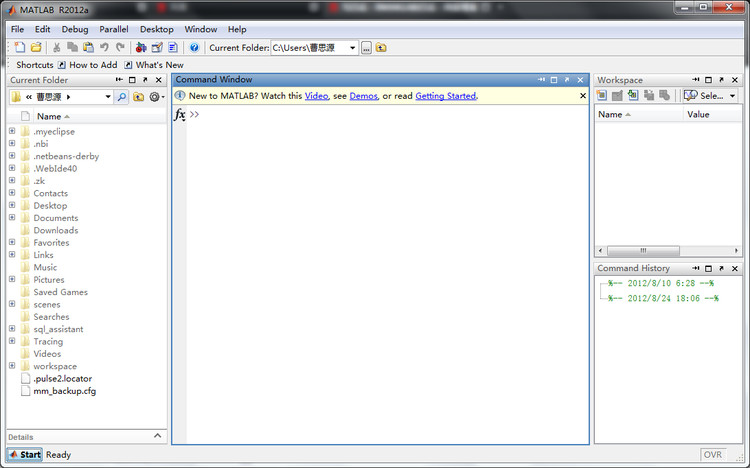The width and height of the screenshot is (750, 468).
Task: Open the Profiler icon in toolbar
Action: (173, 47)
